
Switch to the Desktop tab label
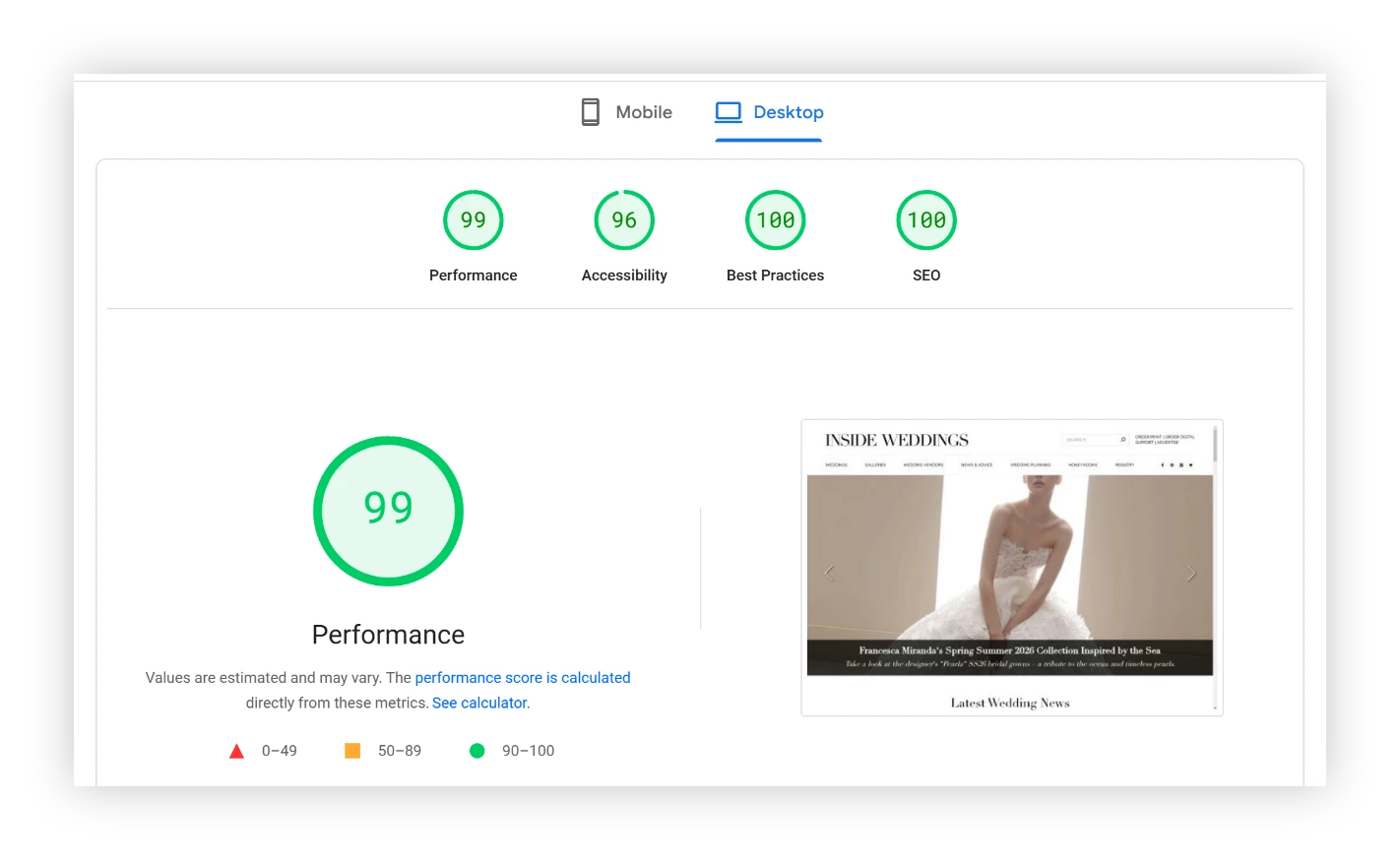788,112
